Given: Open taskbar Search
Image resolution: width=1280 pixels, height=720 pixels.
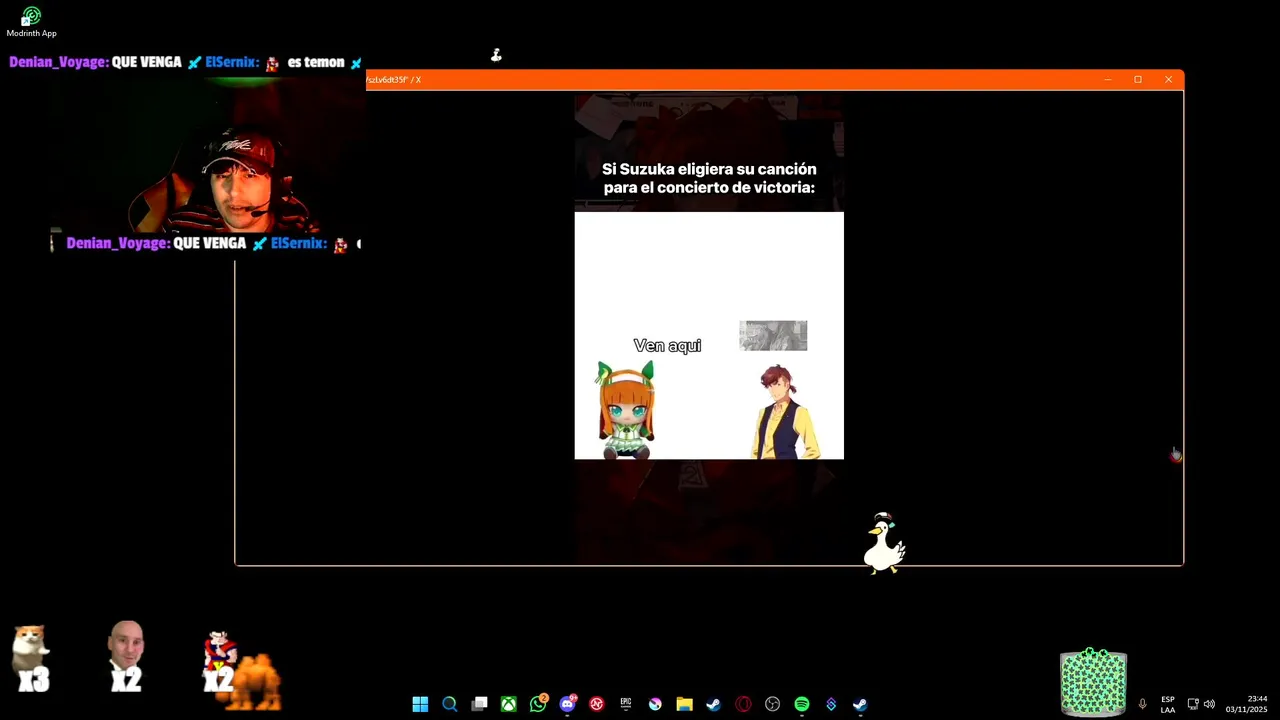Looking at the screenshot, I should click(x=450, y=704).
